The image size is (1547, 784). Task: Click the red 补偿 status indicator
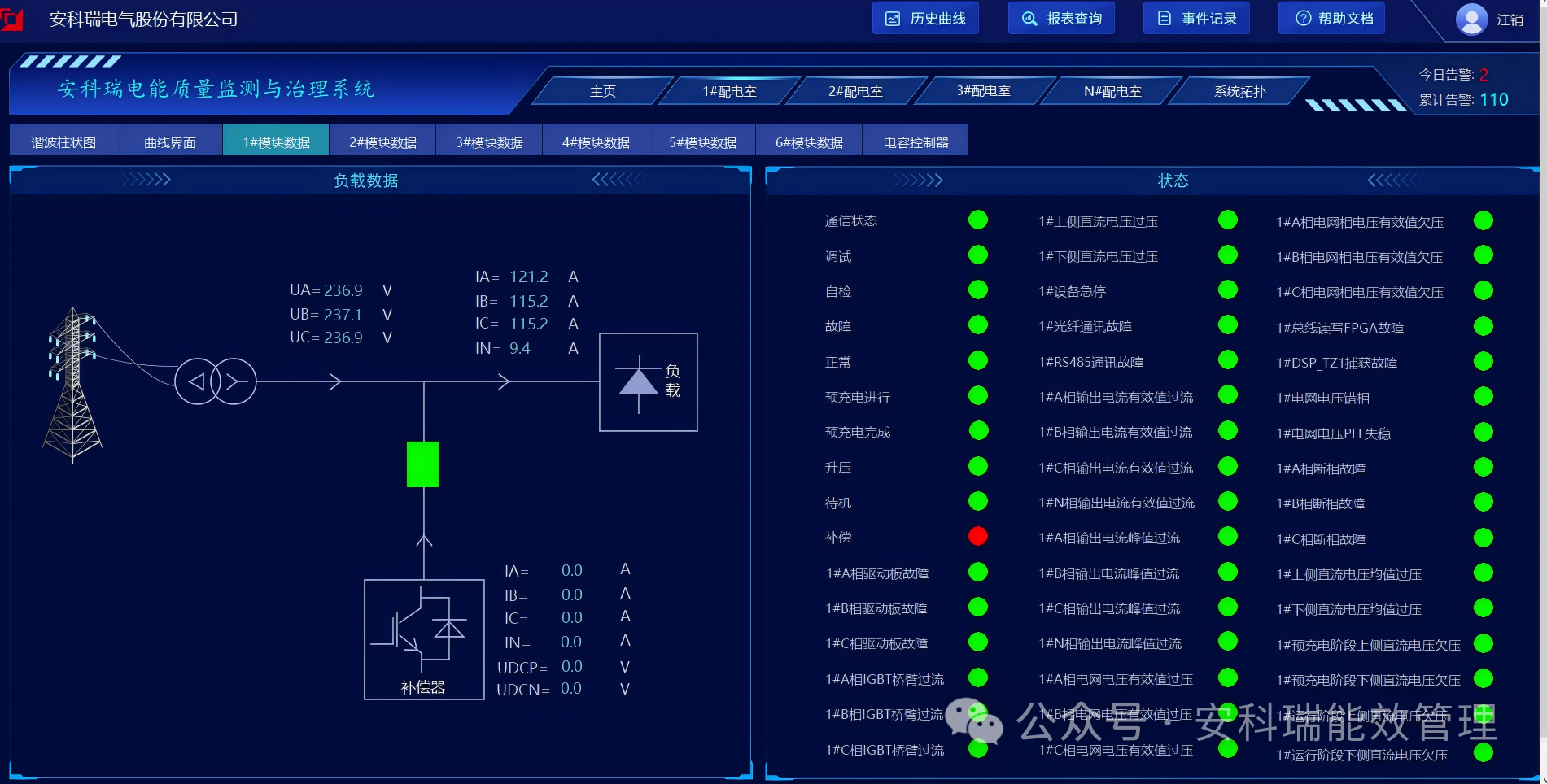coord(978,536)
